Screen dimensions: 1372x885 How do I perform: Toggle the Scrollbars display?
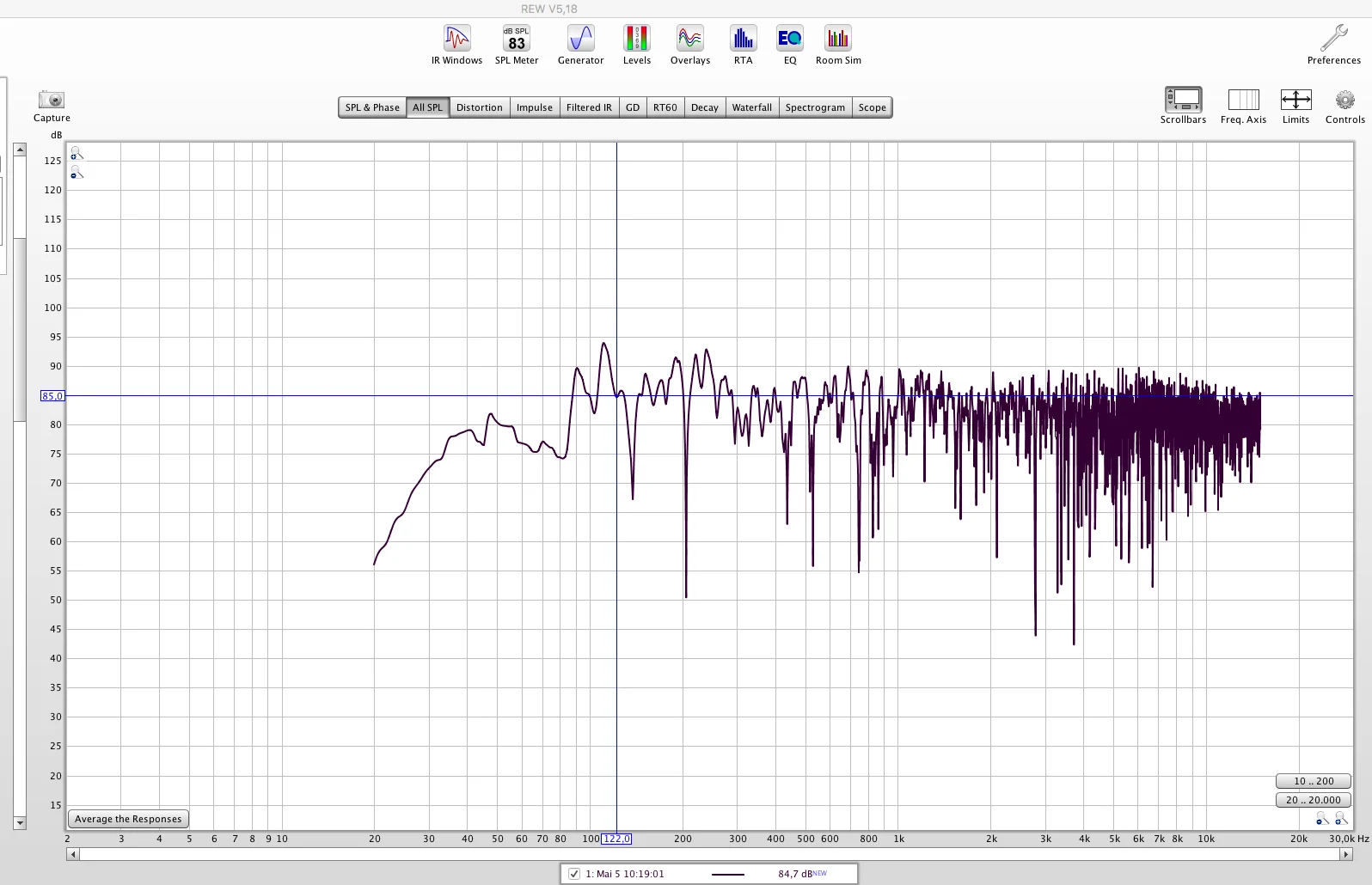click(x=1183, y=107)
